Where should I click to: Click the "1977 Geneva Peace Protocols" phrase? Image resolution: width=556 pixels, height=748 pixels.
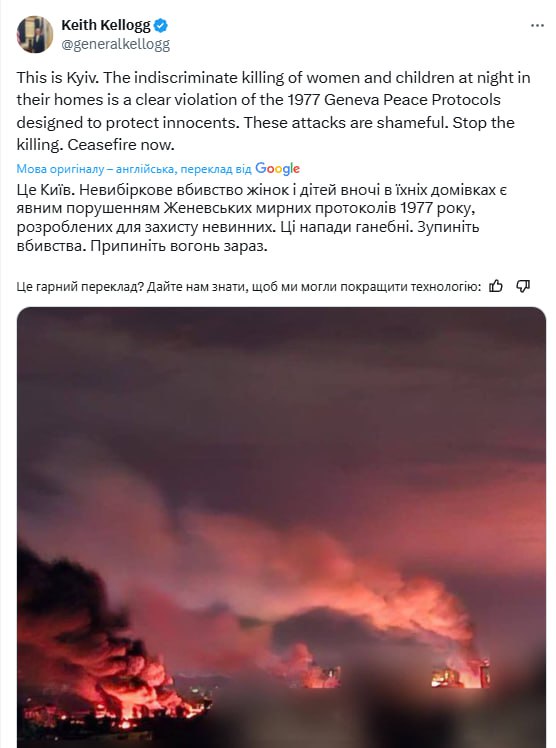pos(394,100)
